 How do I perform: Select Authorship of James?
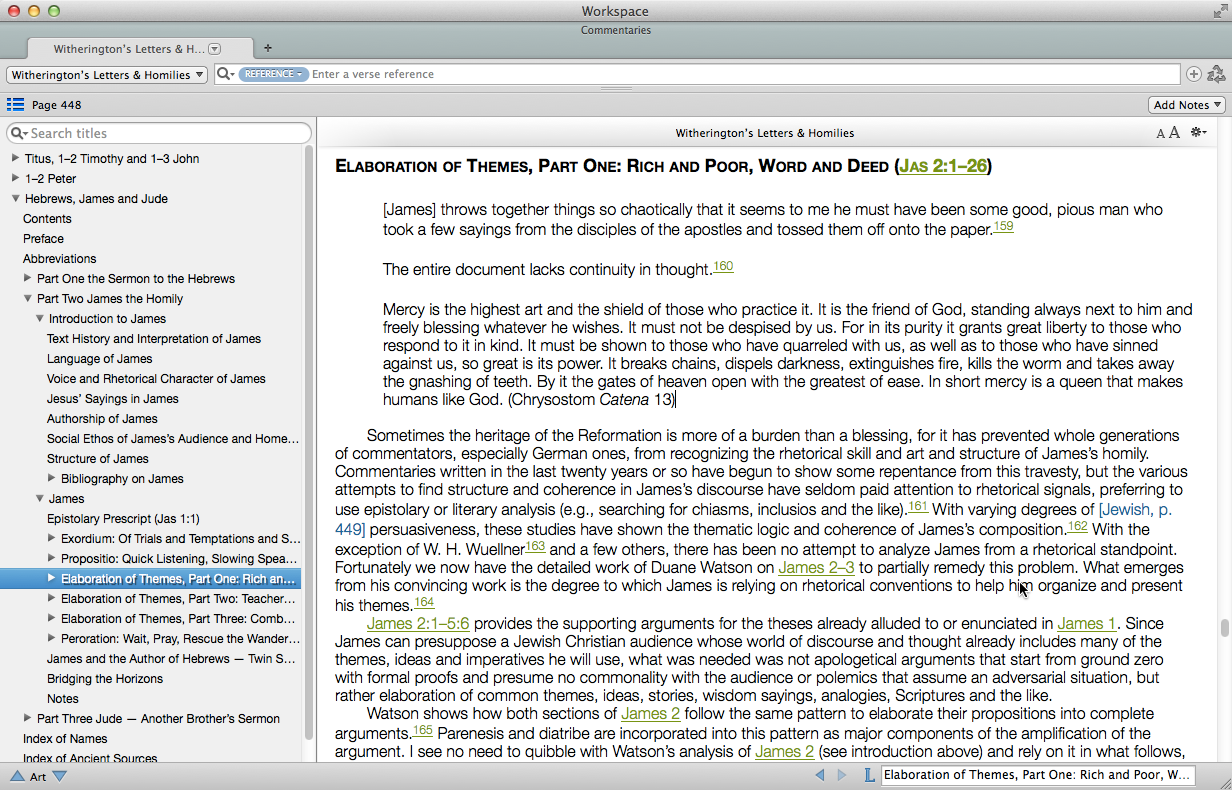102,419
